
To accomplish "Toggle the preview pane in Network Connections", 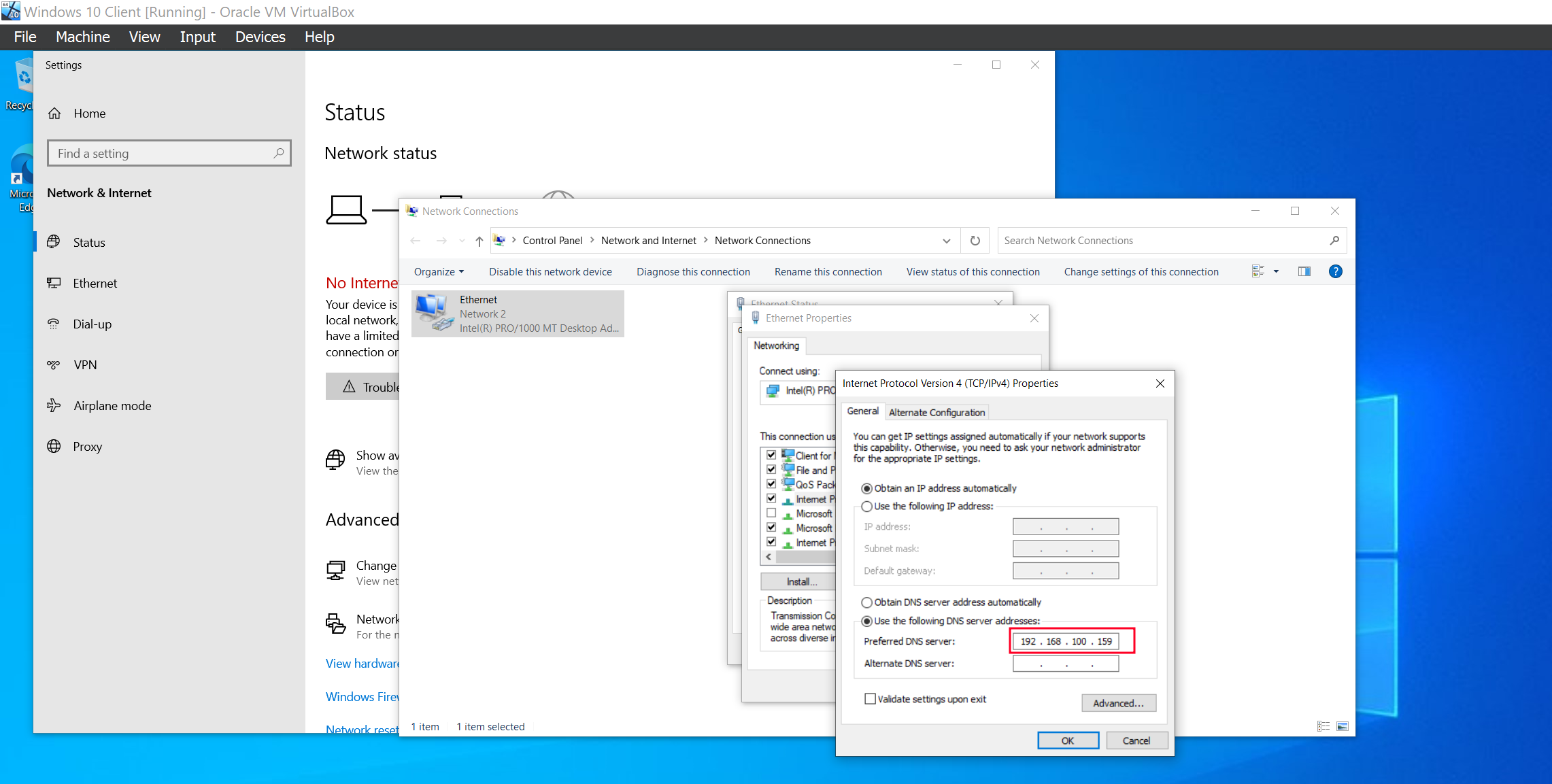I will coord(1304,272).
